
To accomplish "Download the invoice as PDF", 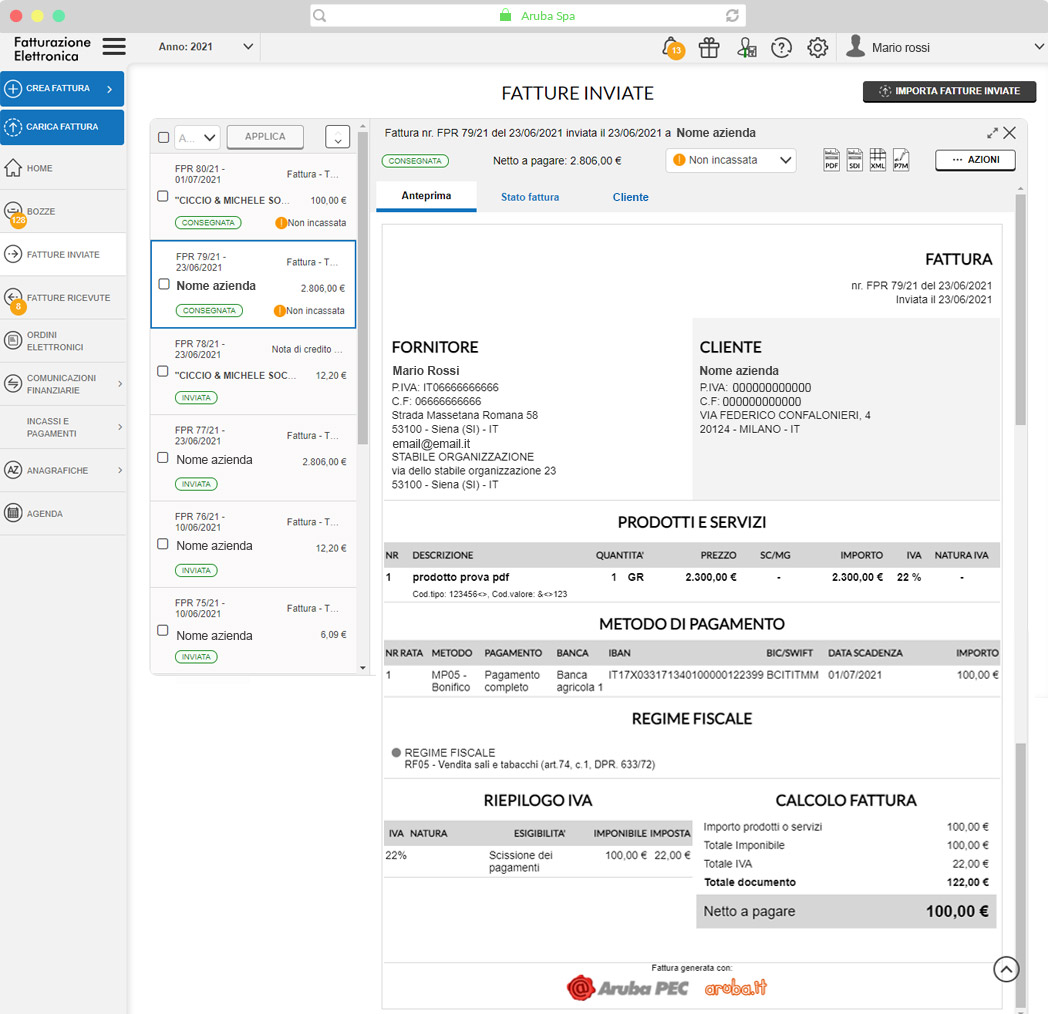I will (831, 159).
